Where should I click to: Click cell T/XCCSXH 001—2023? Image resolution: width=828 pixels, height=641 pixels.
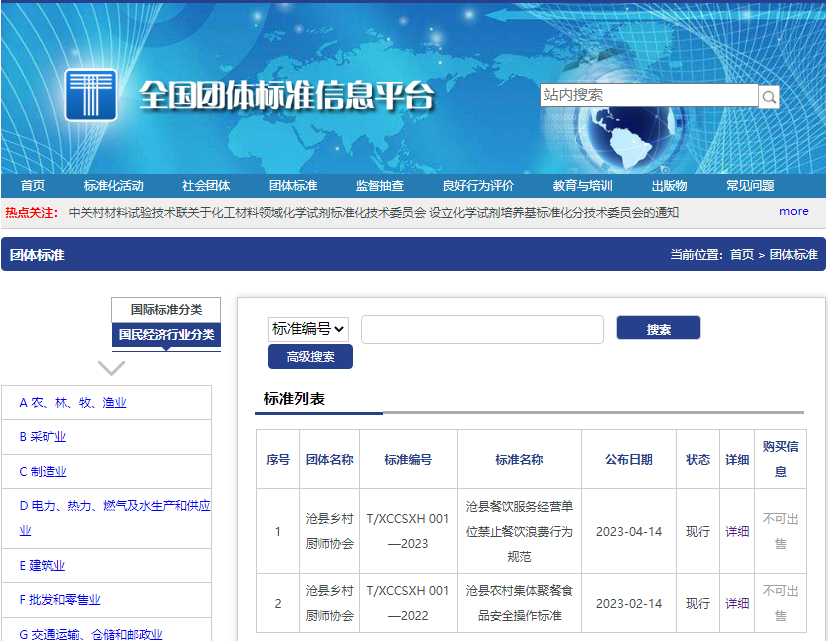tap(408, 531)
